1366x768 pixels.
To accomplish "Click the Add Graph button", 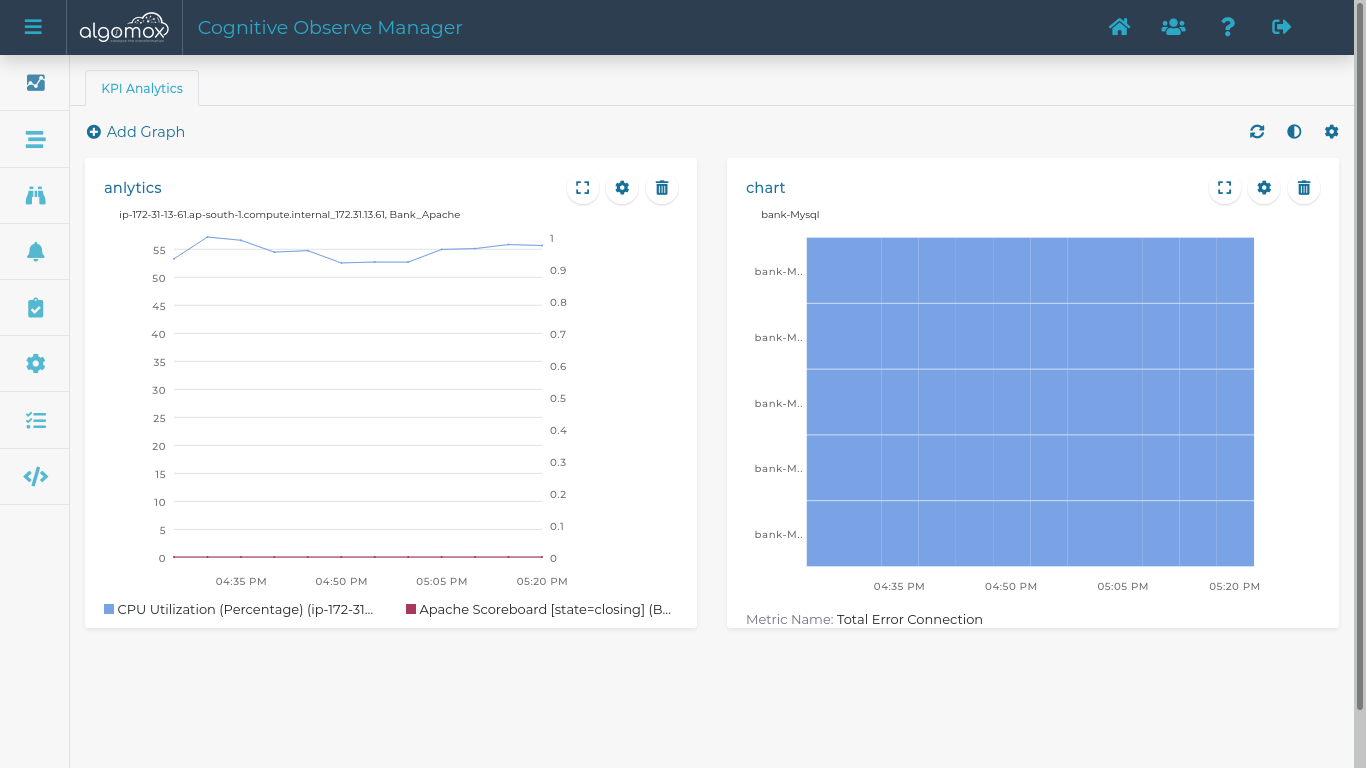I will click(136, 132).
